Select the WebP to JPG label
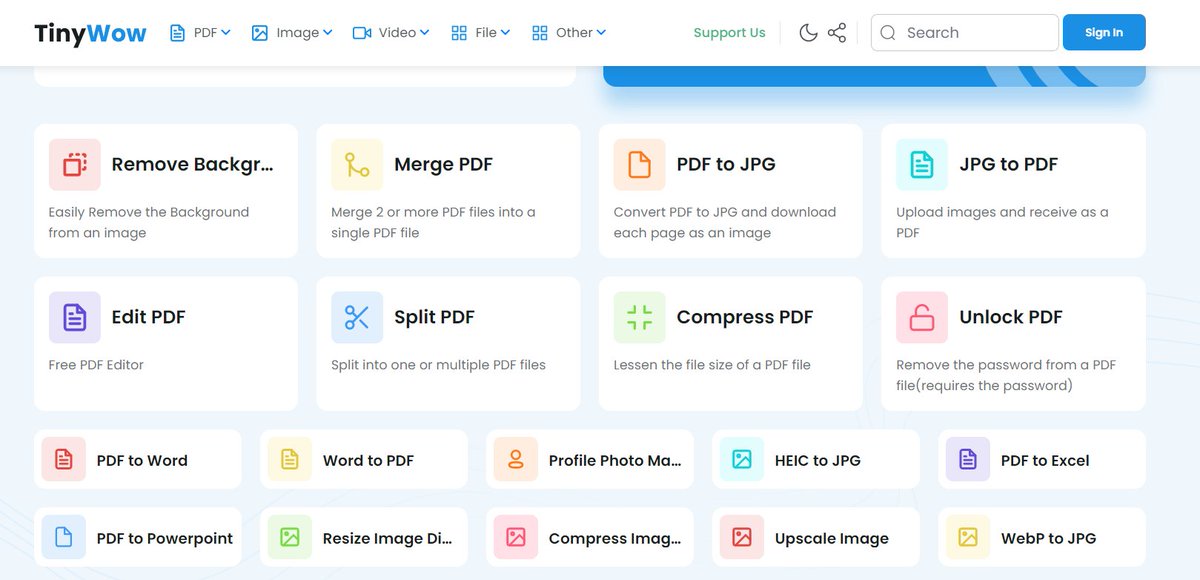Image resolution: width=1200 pixels, height=580 pixels. [1048, 538]
